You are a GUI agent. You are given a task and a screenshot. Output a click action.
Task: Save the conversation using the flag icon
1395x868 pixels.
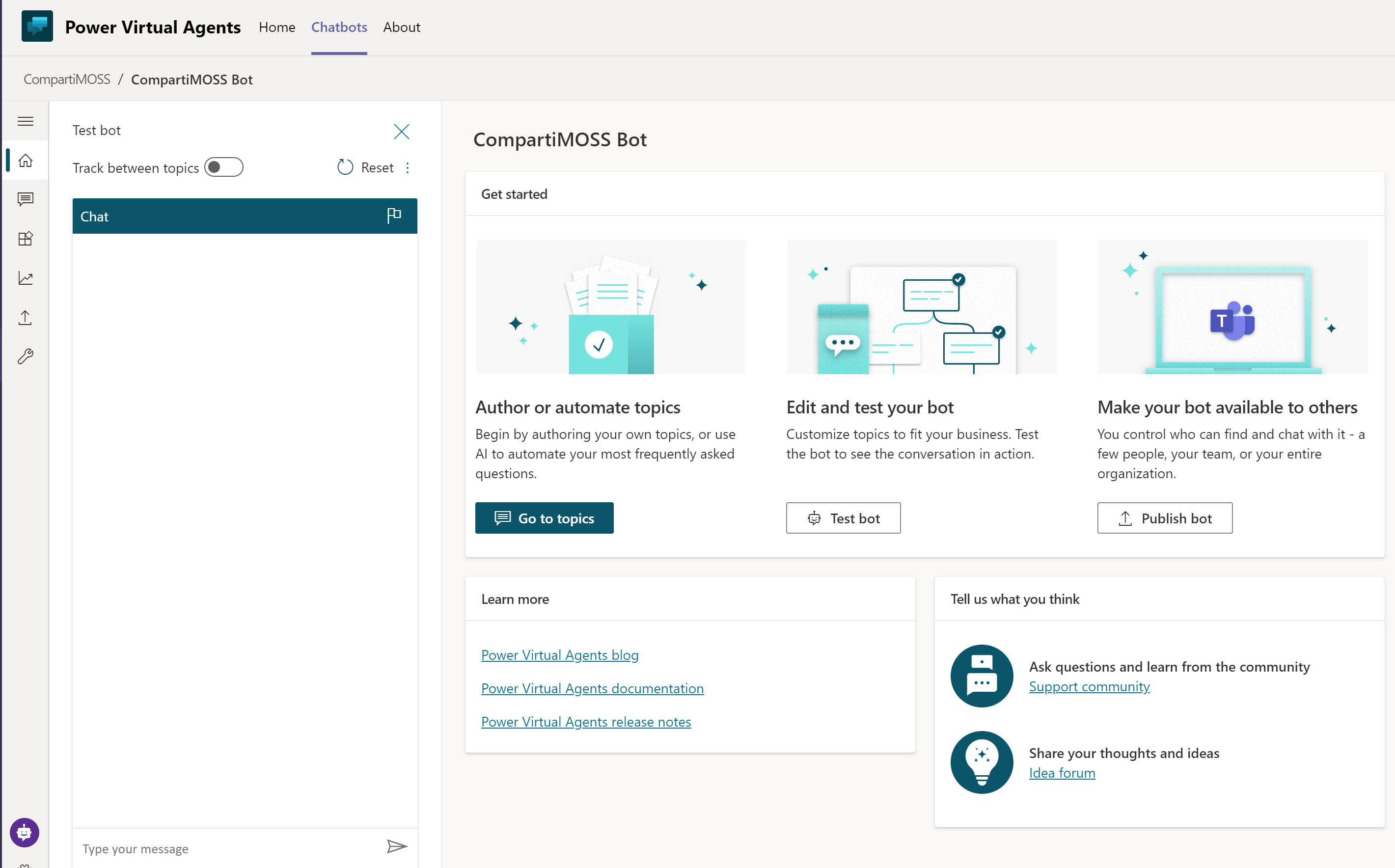coord(394,215)
